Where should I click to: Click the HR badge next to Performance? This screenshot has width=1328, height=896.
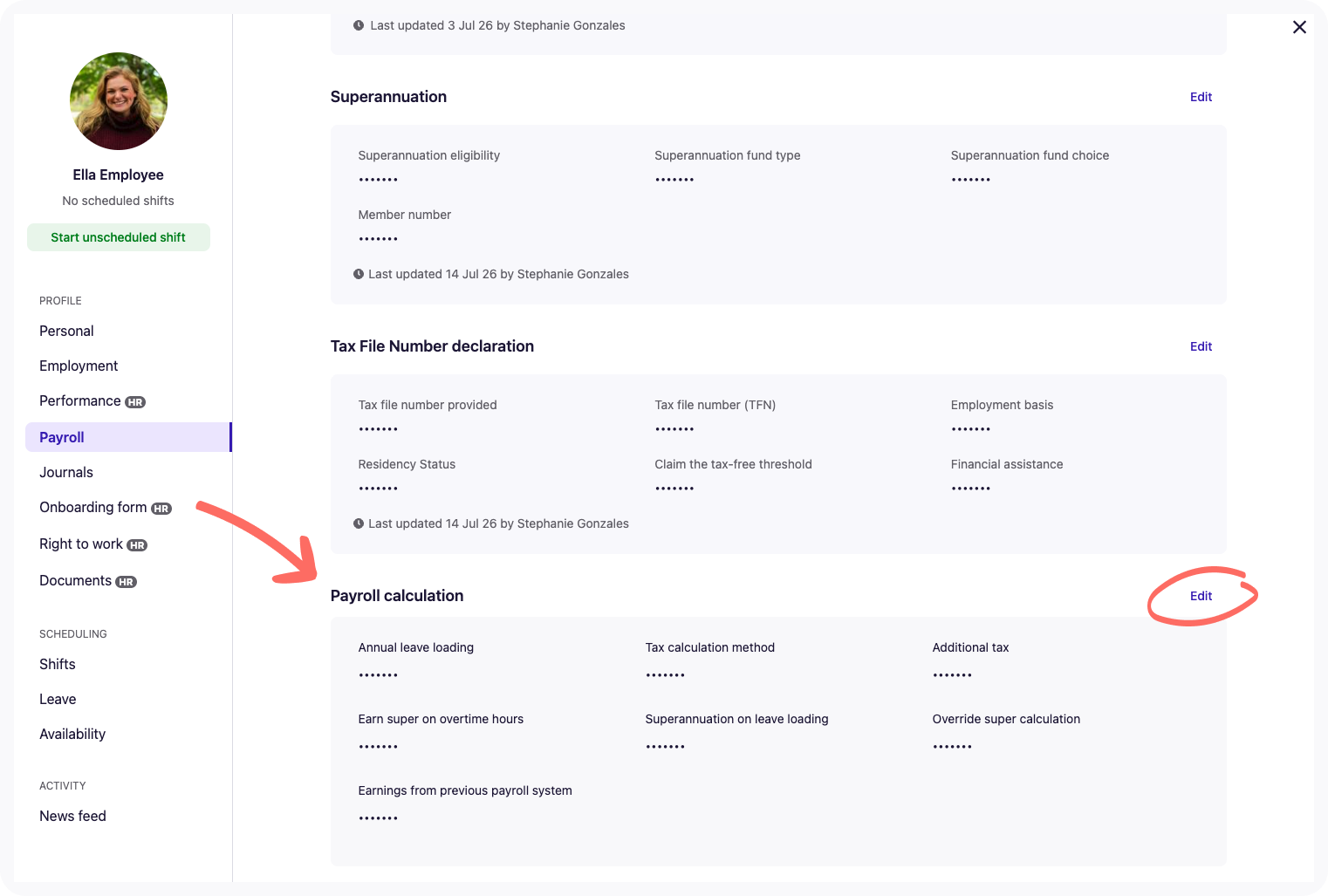[135, 402]
